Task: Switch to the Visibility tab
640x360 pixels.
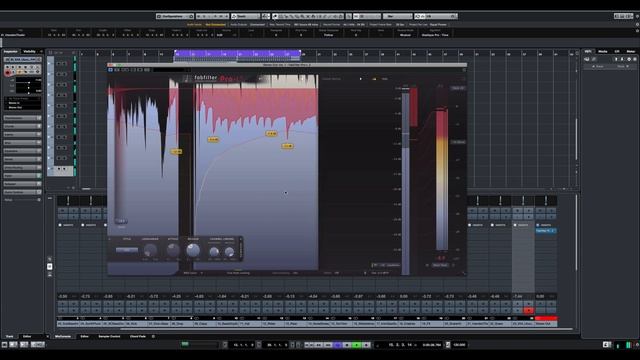Action: pos(29,51)
